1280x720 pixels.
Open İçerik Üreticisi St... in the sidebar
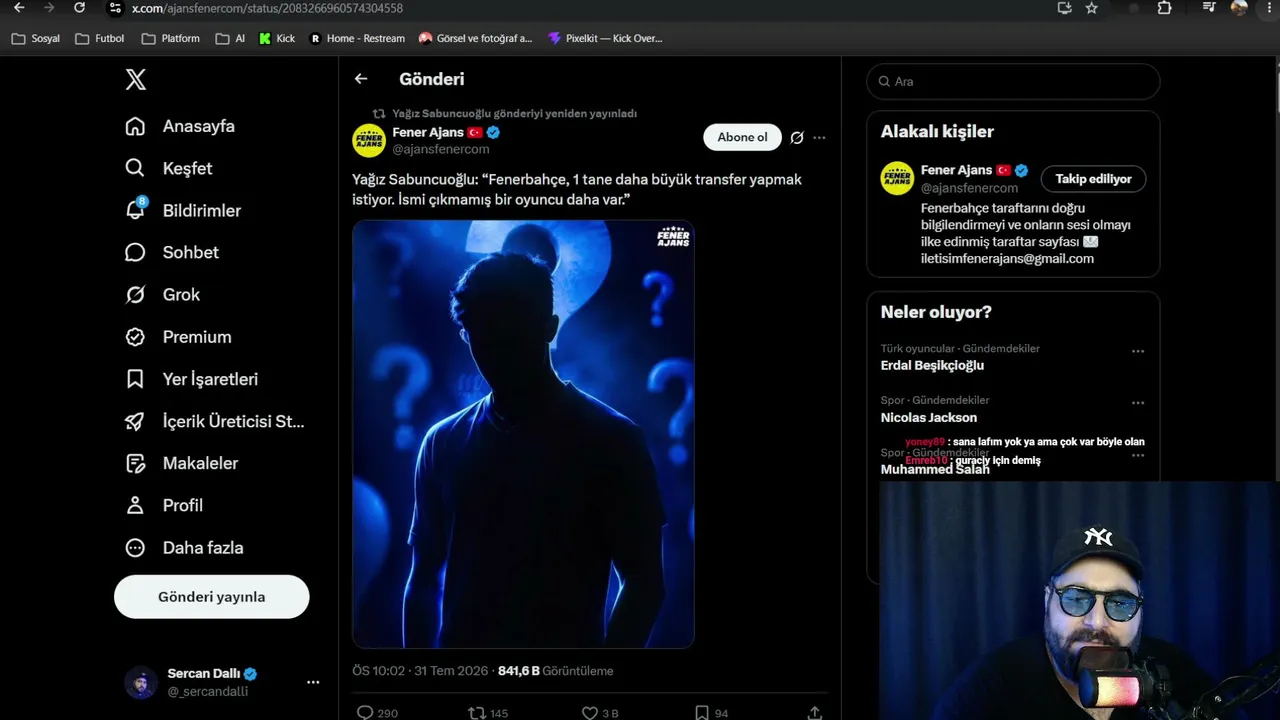214,421
